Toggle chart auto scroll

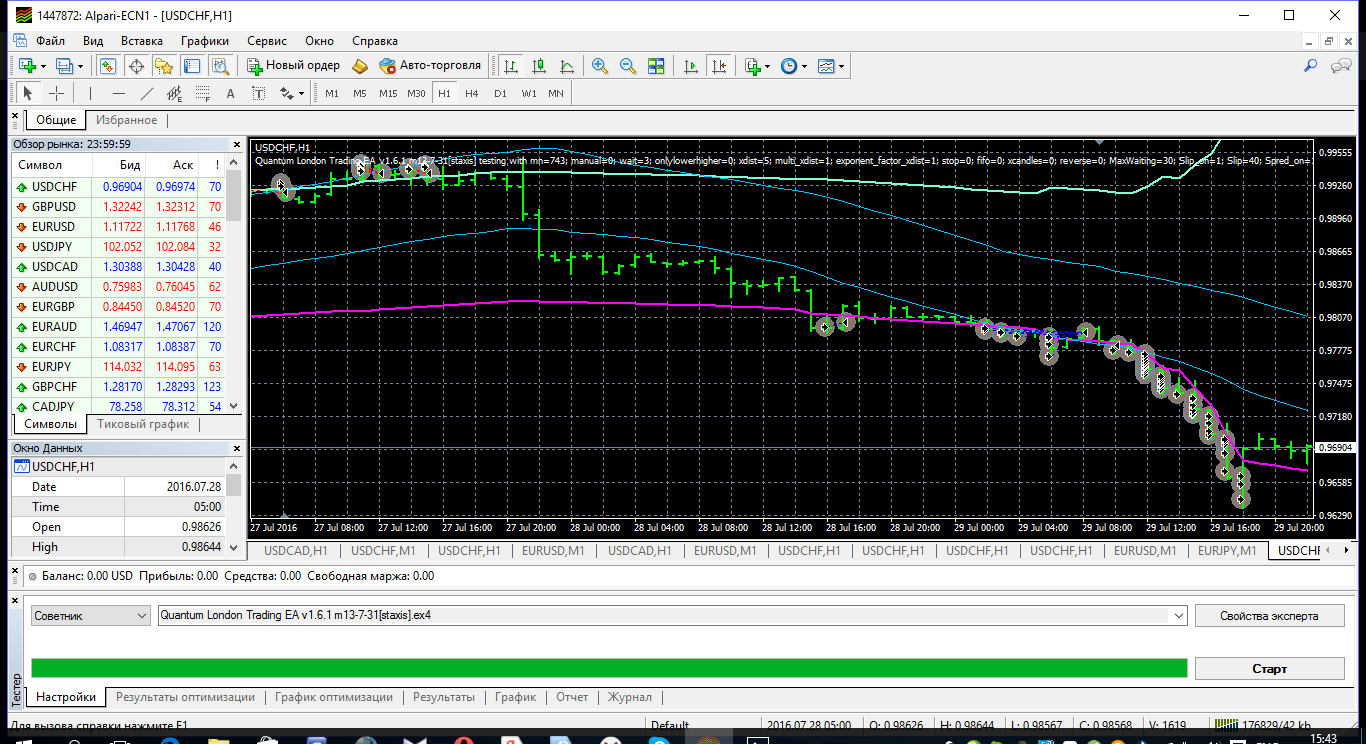click(x=691, y=66)
